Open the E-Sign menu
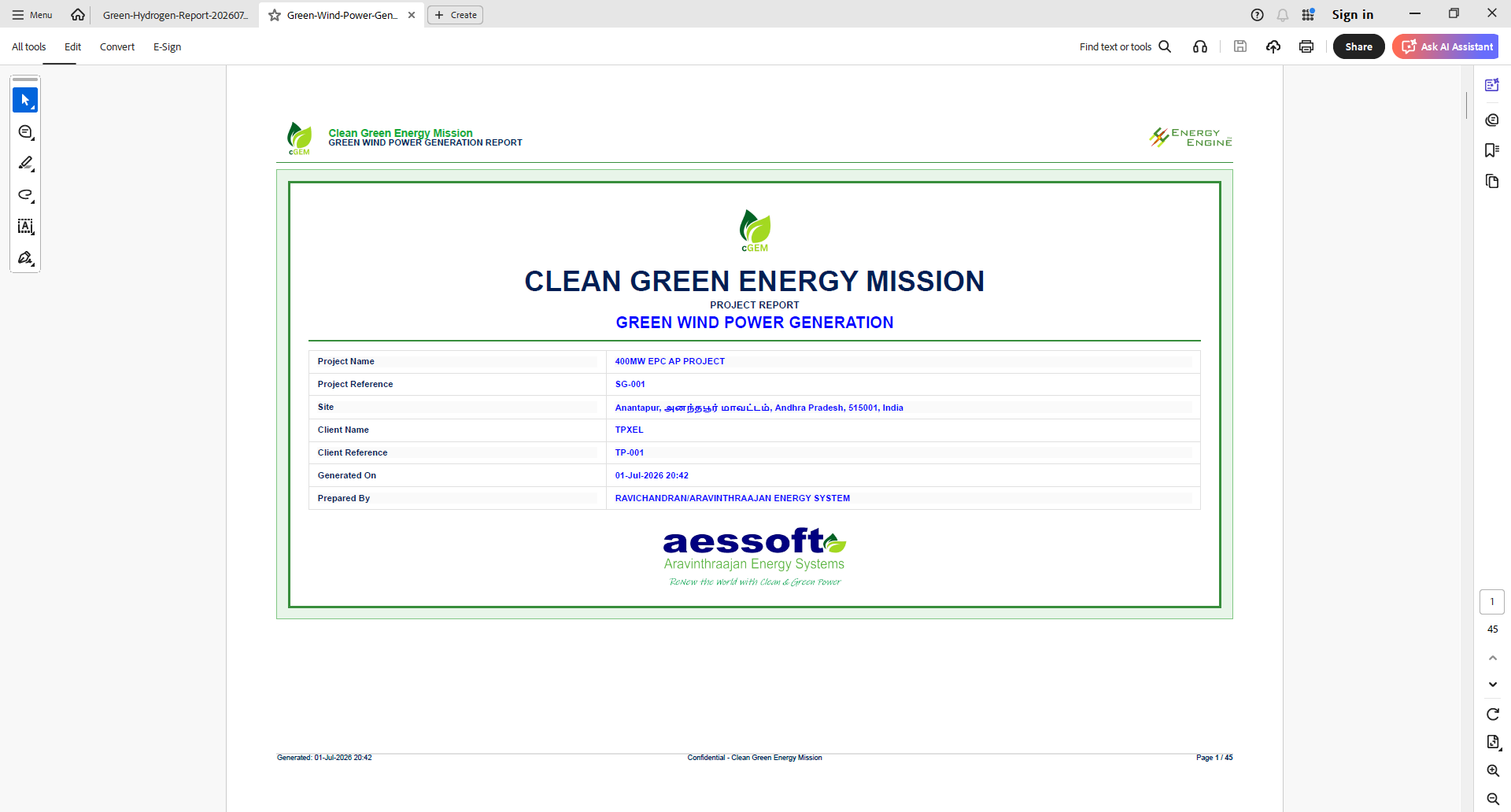Image resolution: width=1511 pixels, height=812 pixels. pyautogui.click(x=168, y=47)
